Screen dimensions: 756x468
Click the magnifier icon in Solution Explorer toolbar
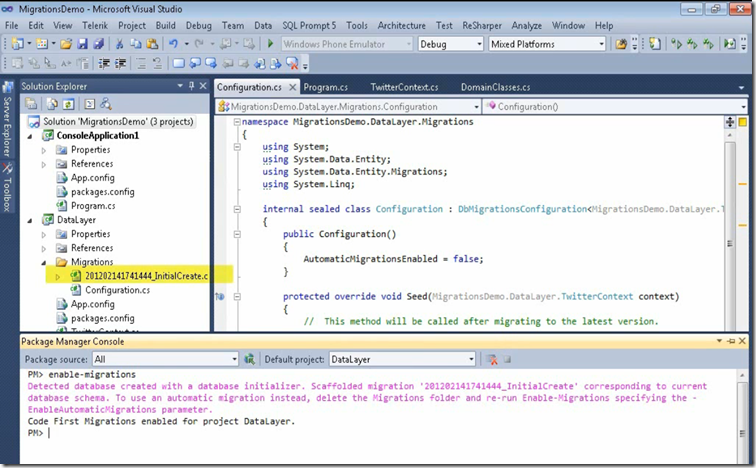(106, 104)
